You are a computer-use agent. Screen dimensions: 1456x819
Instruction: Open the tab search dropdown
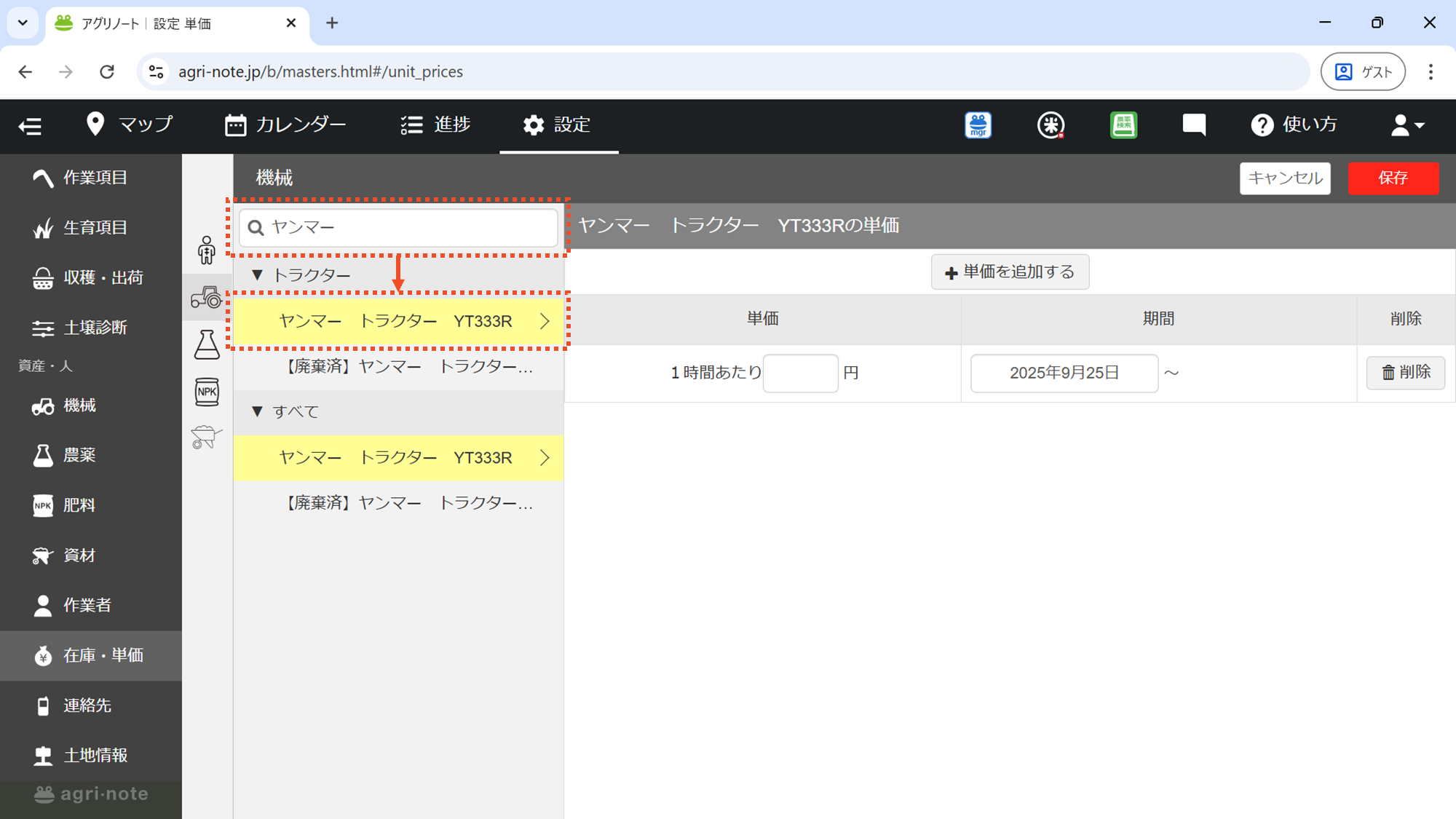pos(23,23)
